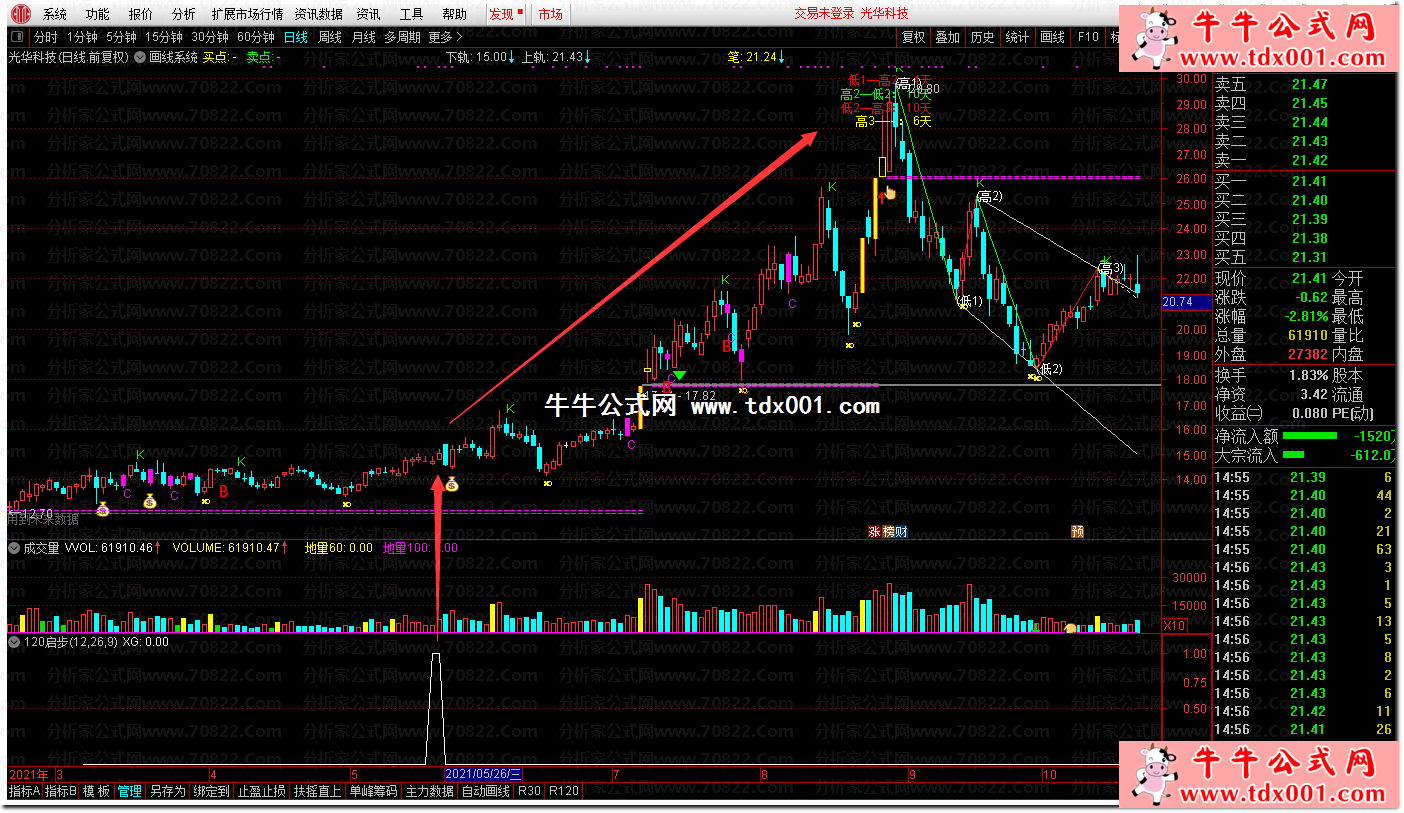
Task: Click the round arrow icon beside 光华科技 title
Action: [x=139, y=57]
